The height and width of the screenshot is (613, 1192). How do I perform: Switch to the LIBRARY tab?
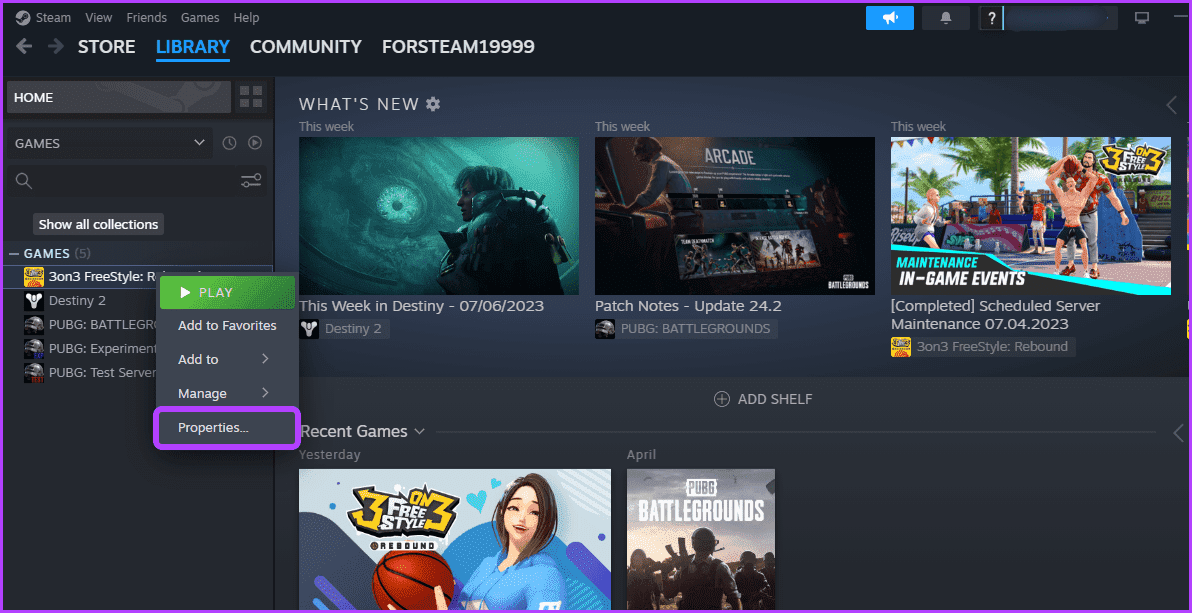192,47
